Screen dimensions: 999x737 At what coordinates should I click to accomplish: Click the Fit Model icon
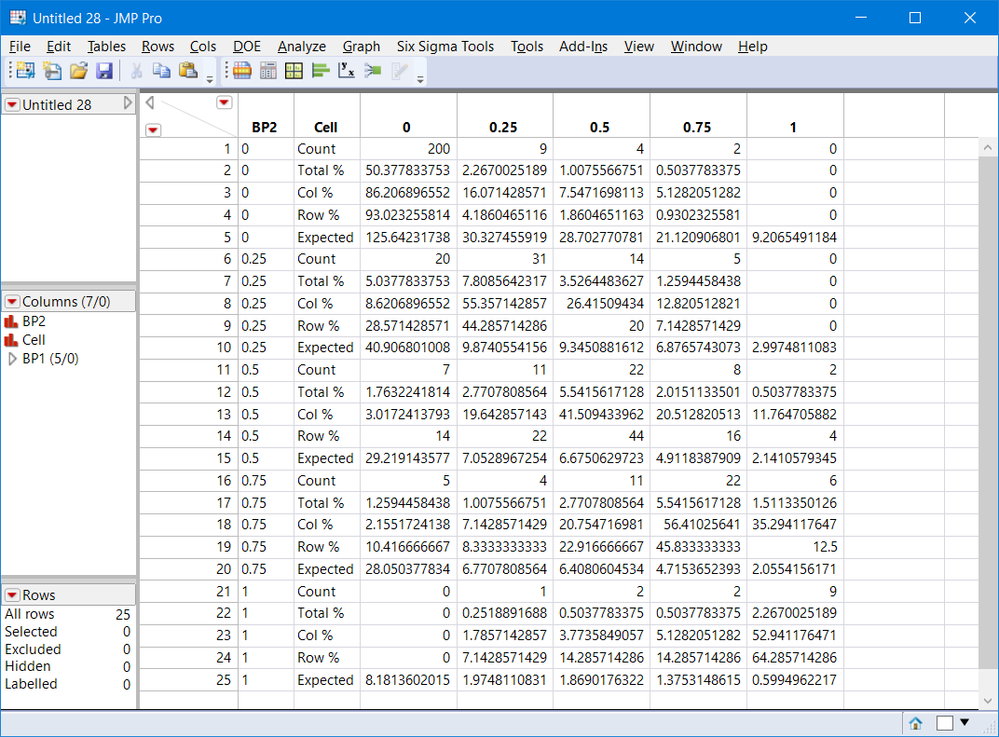coord(373,71)
